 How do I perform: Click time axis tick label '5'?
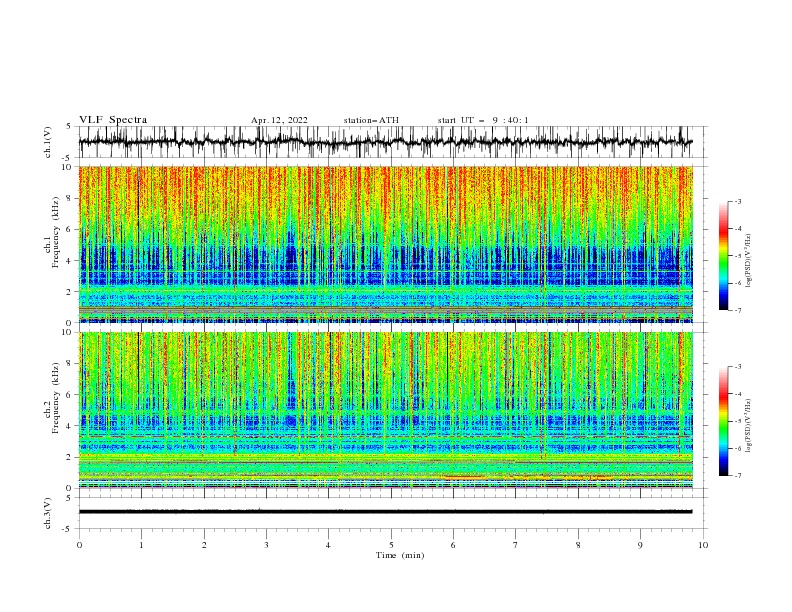click(x=391, y=545)
